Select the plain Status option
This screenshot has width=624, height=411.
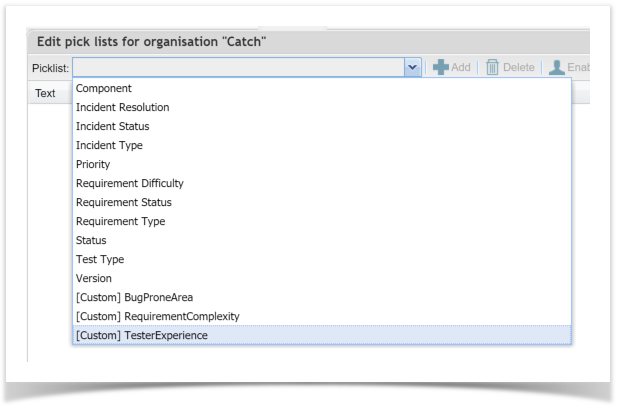(92, 240)
